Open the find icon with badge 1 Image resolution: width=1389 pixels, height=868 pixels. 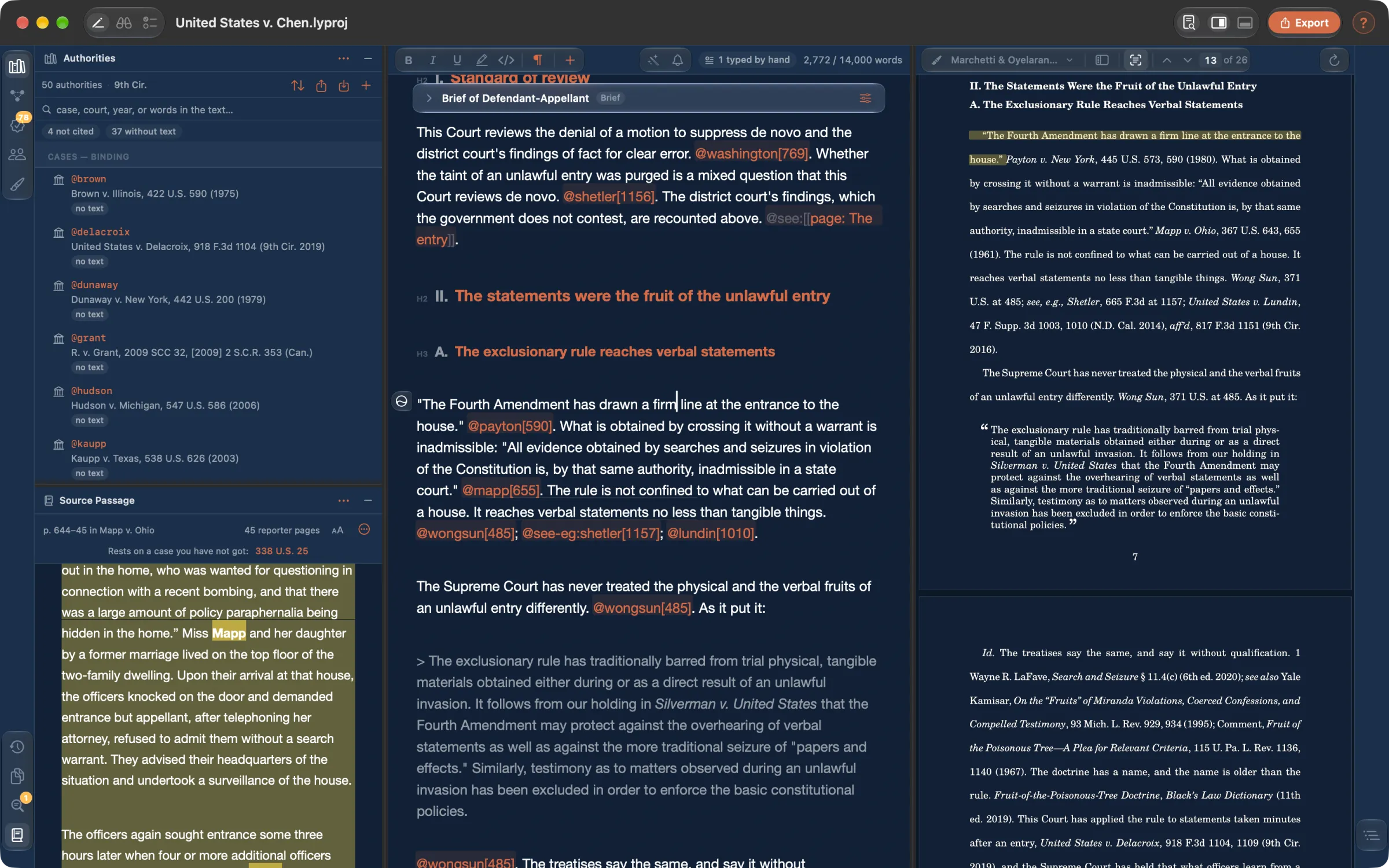pos(17,804)
